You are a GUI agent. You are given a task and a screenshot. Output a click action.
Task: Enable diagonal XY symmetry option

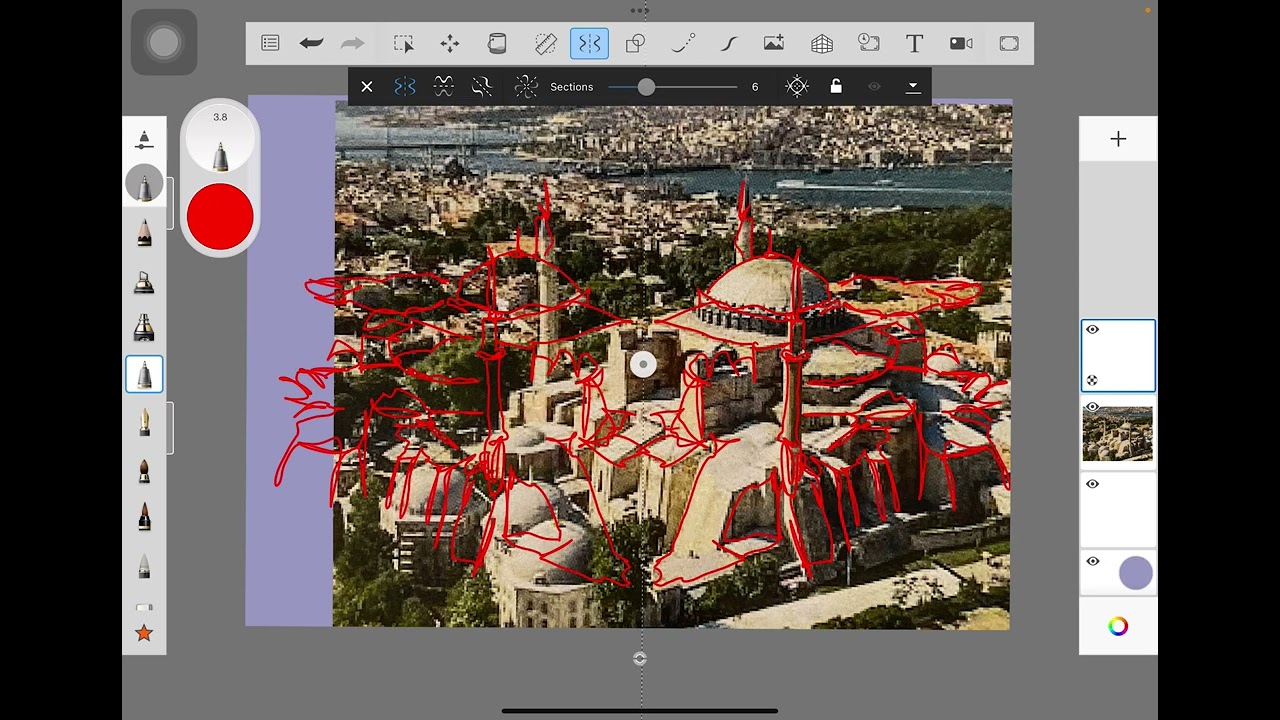tap(482, 87)
